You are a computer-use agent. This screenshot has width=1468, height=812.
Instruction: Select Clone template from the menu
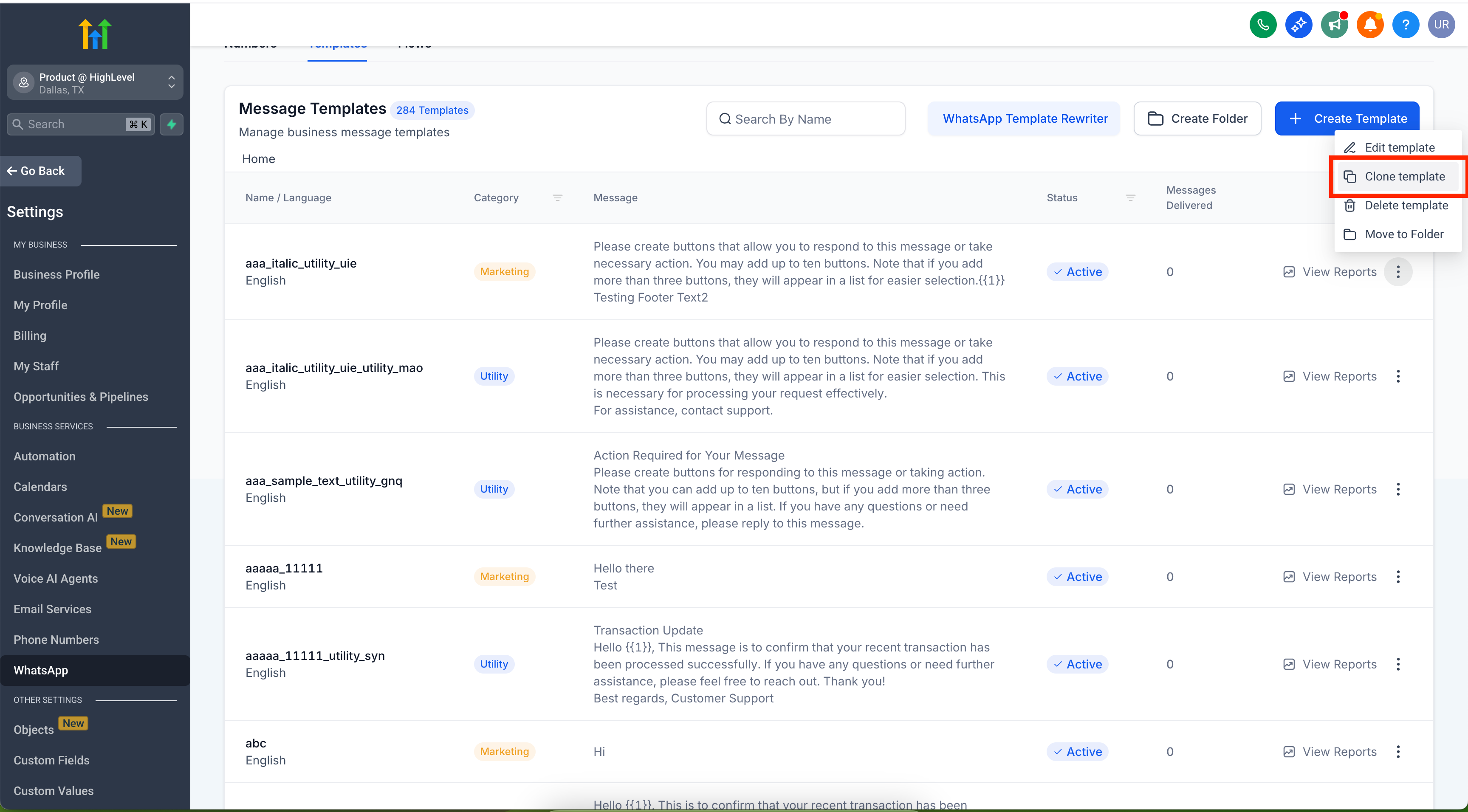1404,177
